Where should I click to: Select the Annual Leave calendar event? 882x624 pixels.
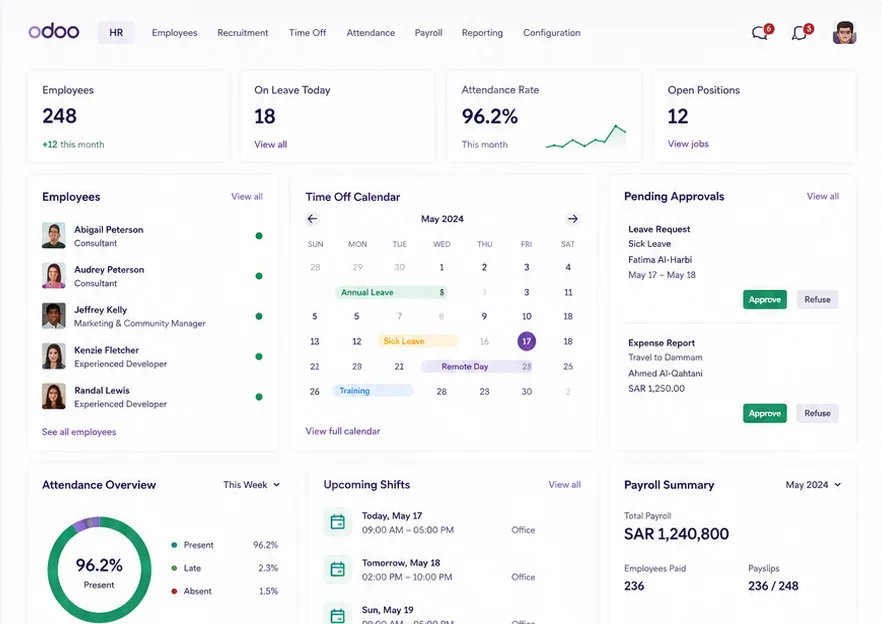tap(392, 292)
